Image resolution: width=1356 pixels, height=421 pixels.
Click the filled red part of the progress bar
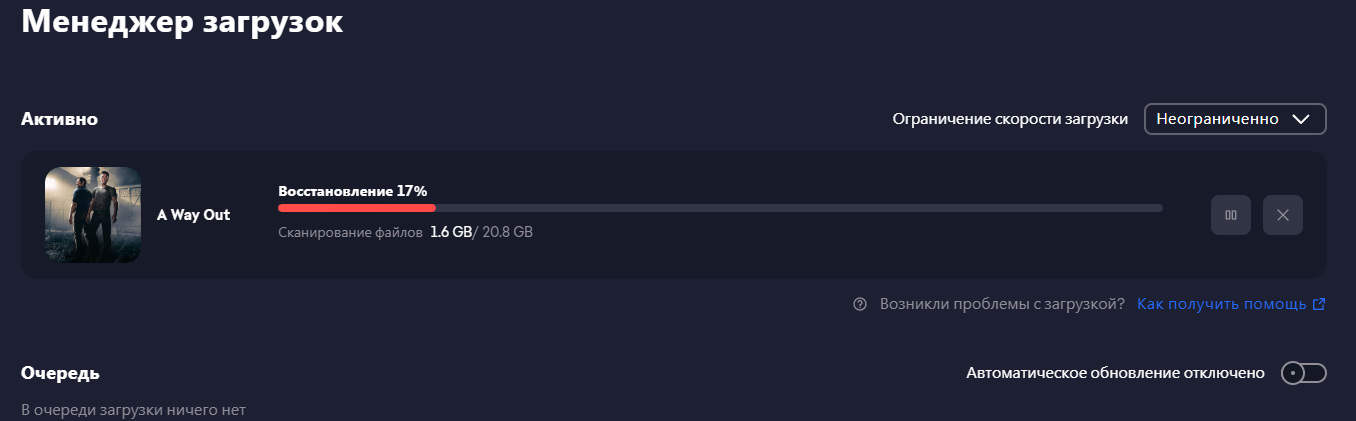(x=357, y=208)
